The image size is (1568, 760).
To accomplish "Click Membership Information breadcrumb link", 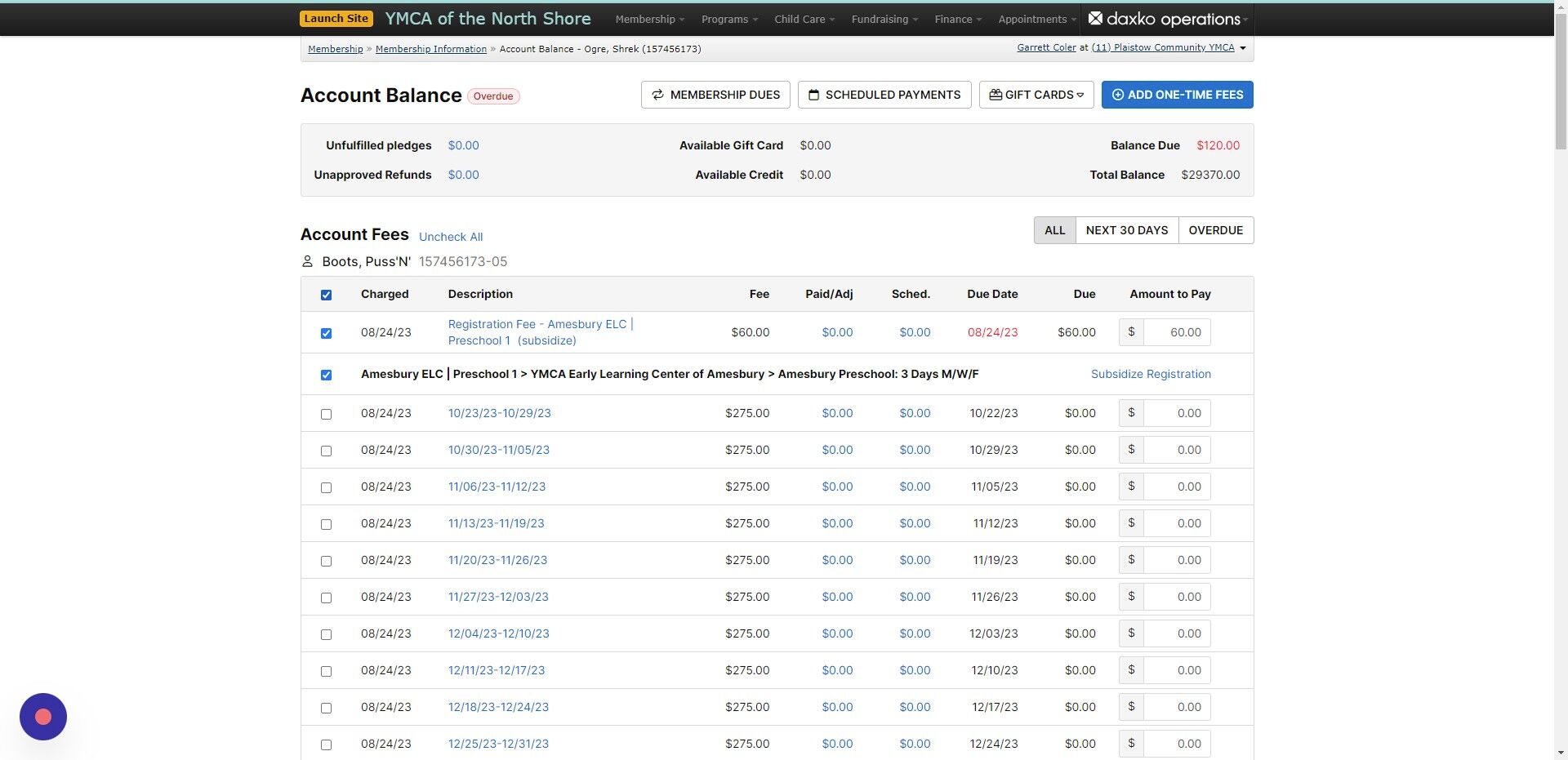I will pos(431,49).
